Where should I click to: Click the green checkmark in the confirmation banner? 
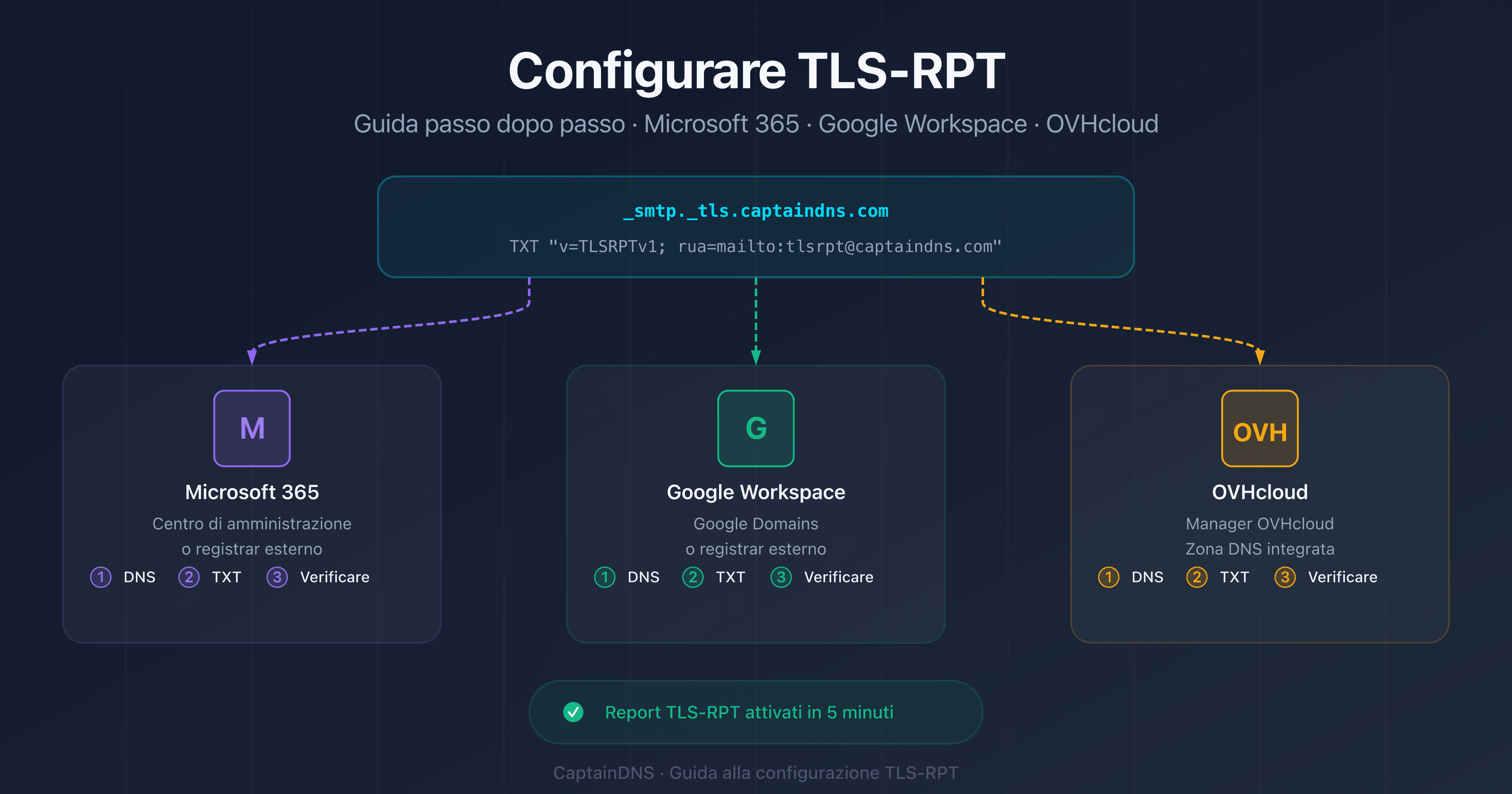coord(573,712)
